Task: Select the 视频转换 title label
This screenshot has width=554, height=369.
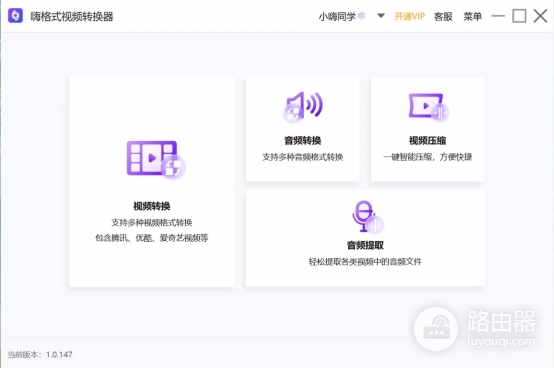Action: point(152,206)
